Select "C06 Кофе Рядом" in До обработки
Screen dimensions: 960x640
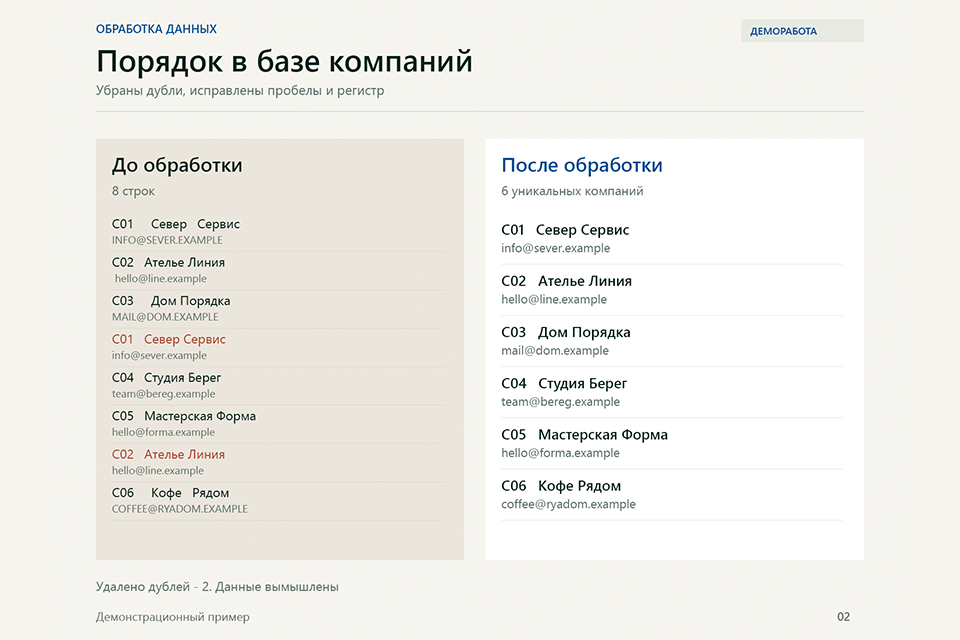170,493
